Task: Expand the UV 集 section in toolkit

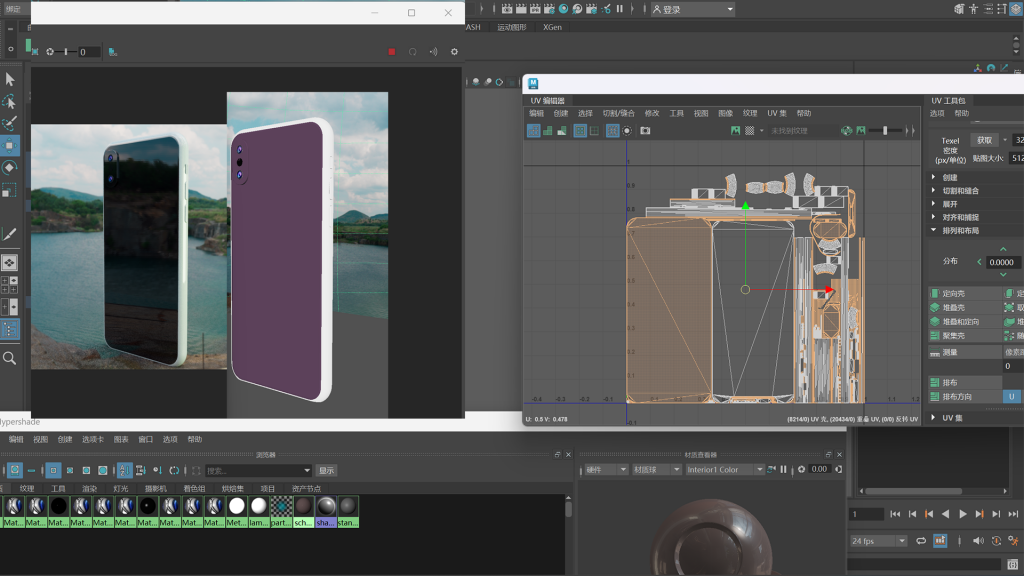Action: [x=933, y=417]
